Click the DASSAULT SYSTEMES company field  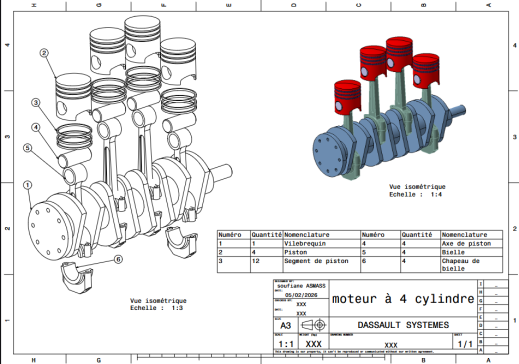[x=403, y=325]
